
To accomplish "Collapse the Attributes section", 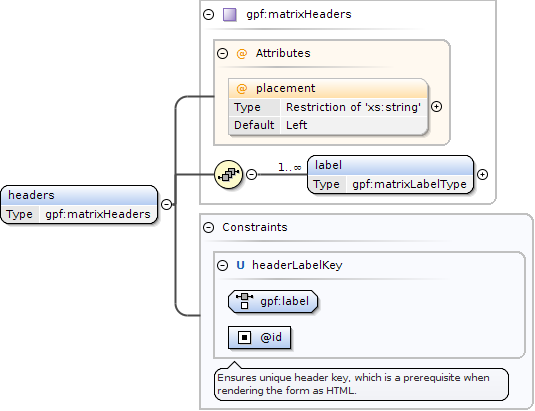I will point(222,54).
